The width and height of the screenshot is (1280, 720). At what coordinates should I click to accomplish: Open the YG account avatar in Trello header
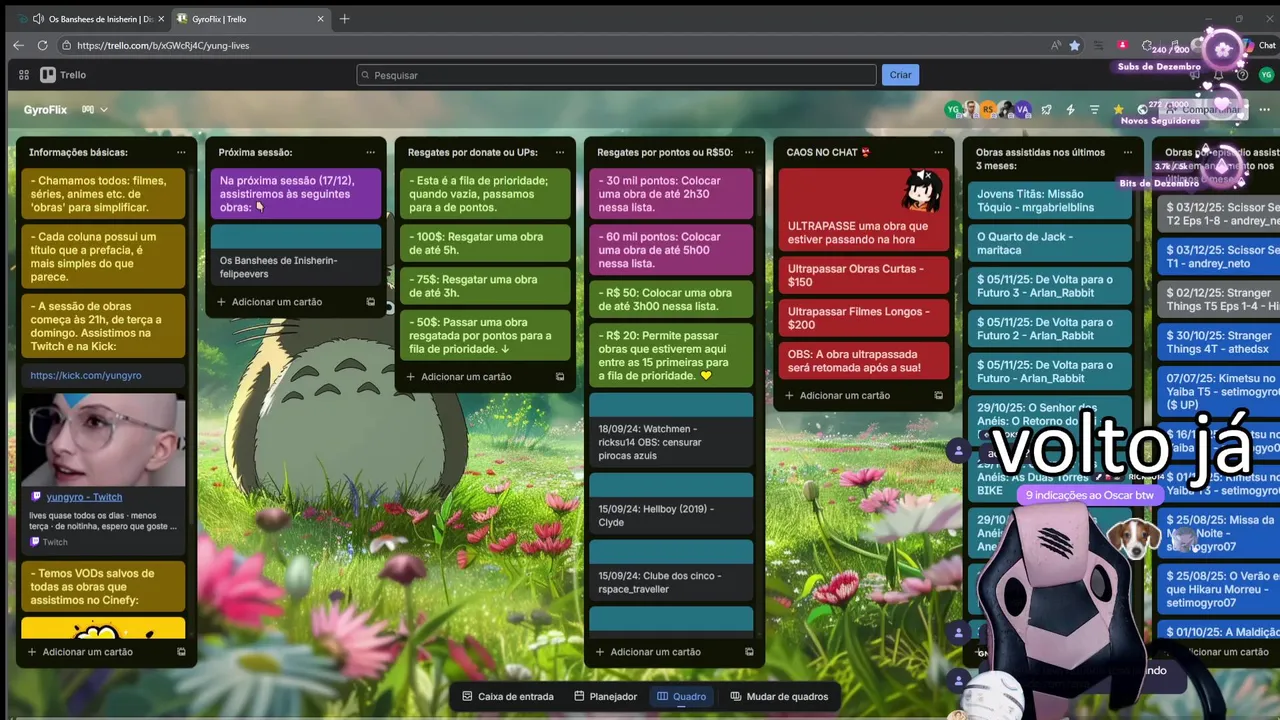pyautogui.click(x=1266, y=75)
